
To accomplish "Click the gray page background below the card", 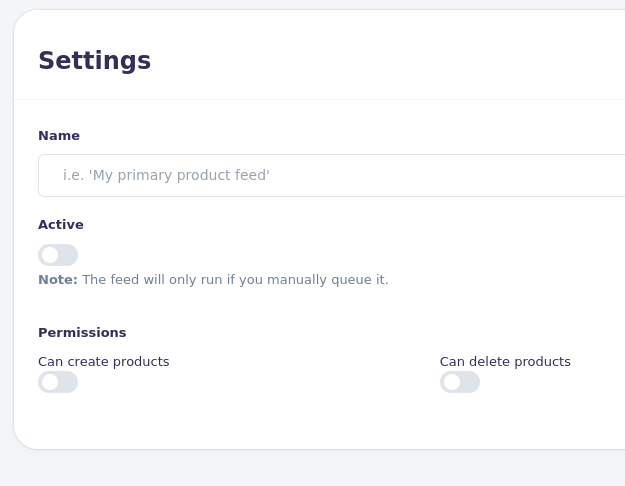I will (x=300, y=468).
